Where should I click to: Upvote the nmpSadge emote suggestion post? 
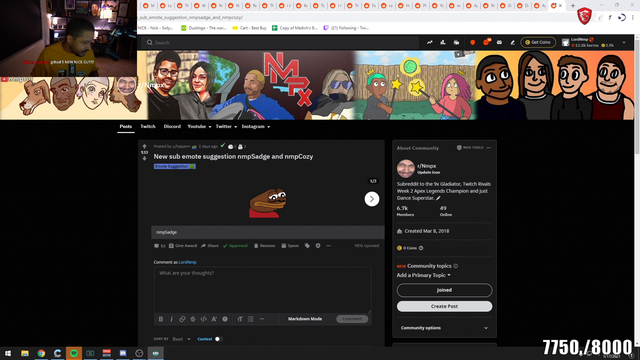pyautogui.click(x=144, y=146)
